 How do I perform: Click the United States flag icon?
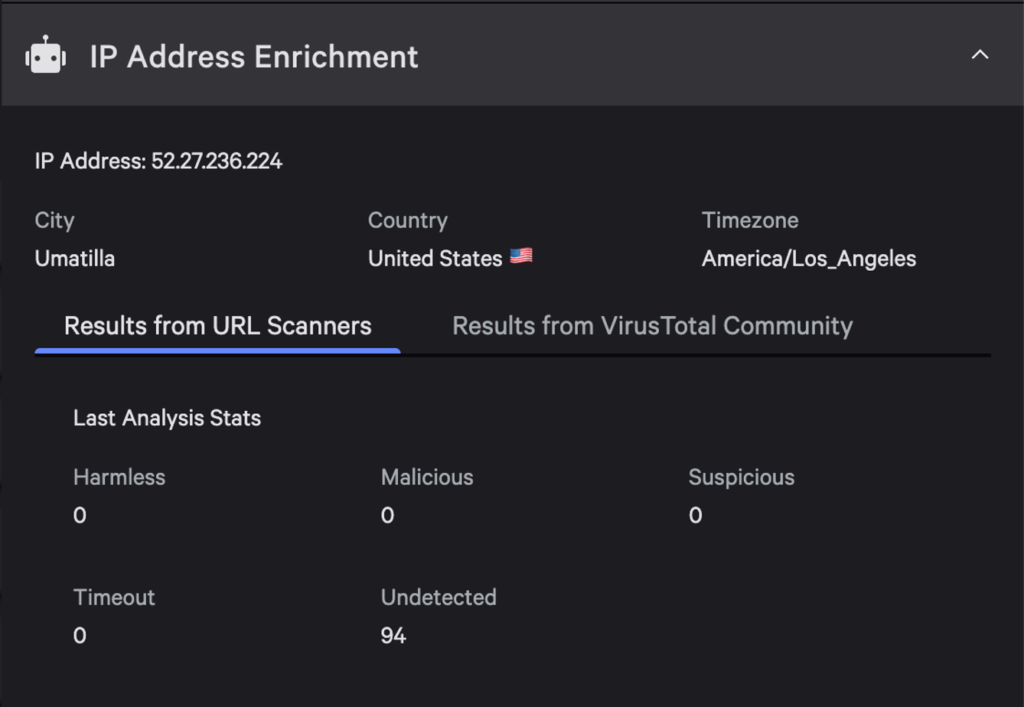pos(521,257)
